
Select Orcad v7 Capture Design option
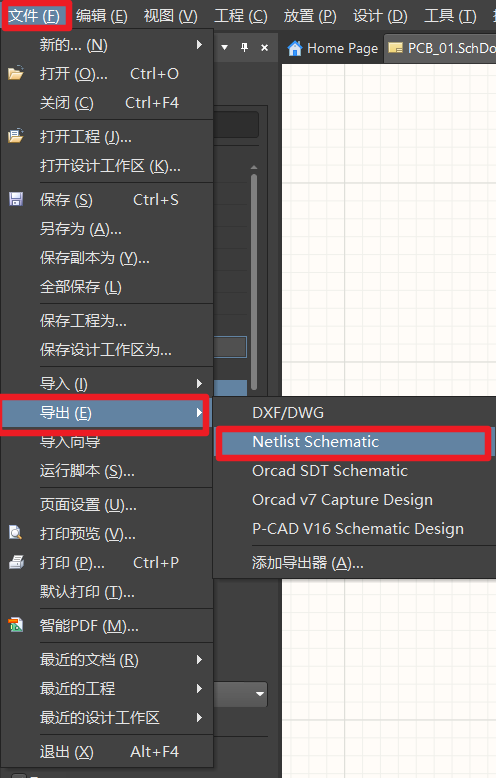tap(355, 500)
